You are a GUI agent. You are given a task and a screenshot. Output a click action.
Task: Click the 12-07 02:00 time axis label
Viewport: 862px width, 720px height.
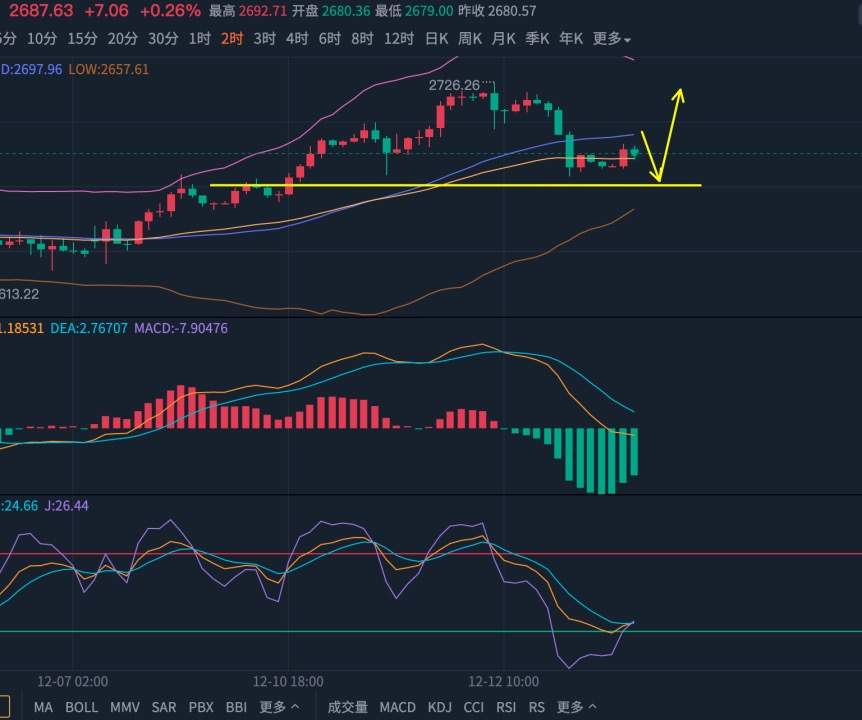coord(73,682)
